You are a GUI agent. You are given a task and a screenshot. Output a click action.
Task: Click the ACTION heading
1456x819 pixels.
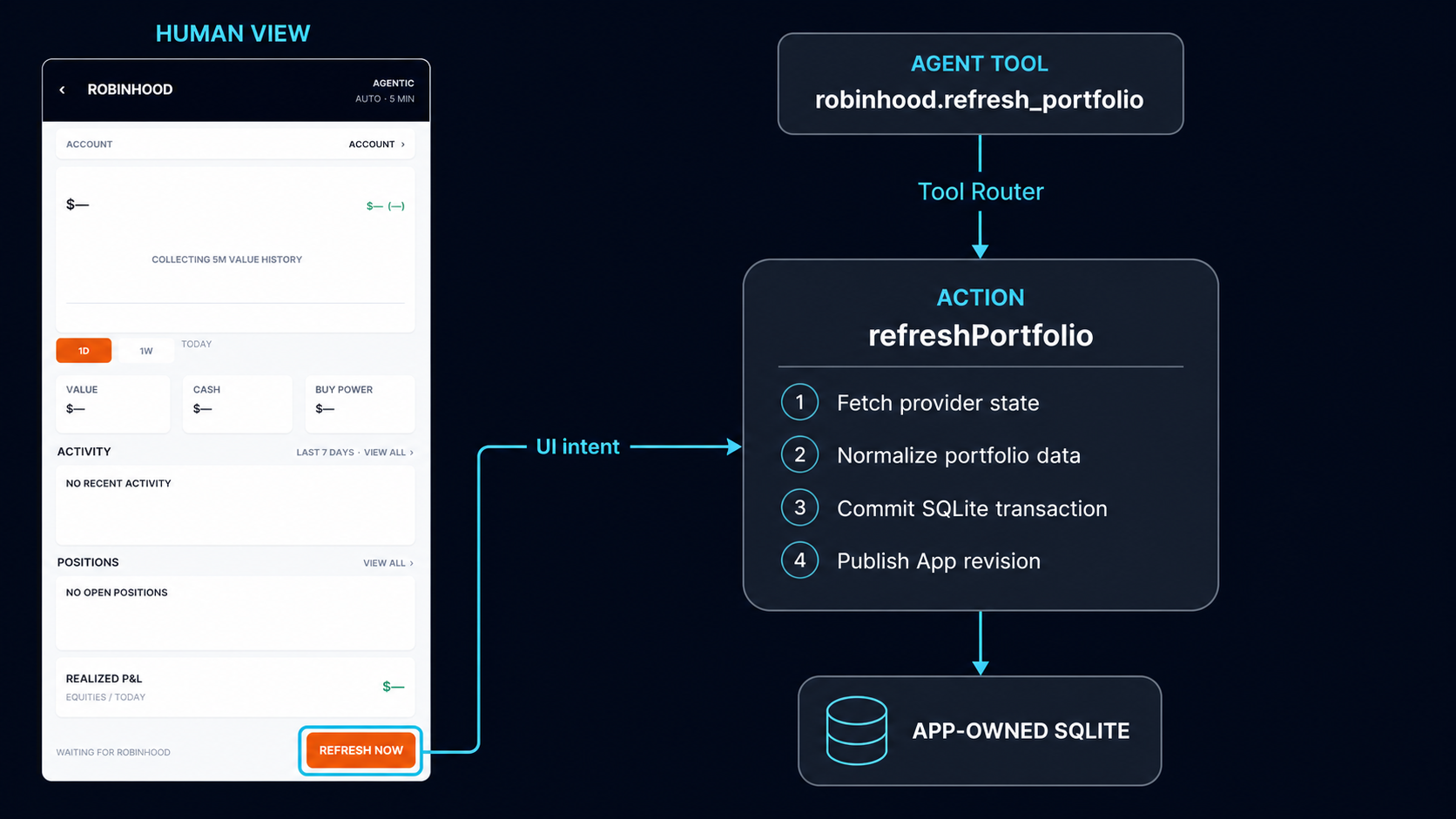click(x=981, y=298)
